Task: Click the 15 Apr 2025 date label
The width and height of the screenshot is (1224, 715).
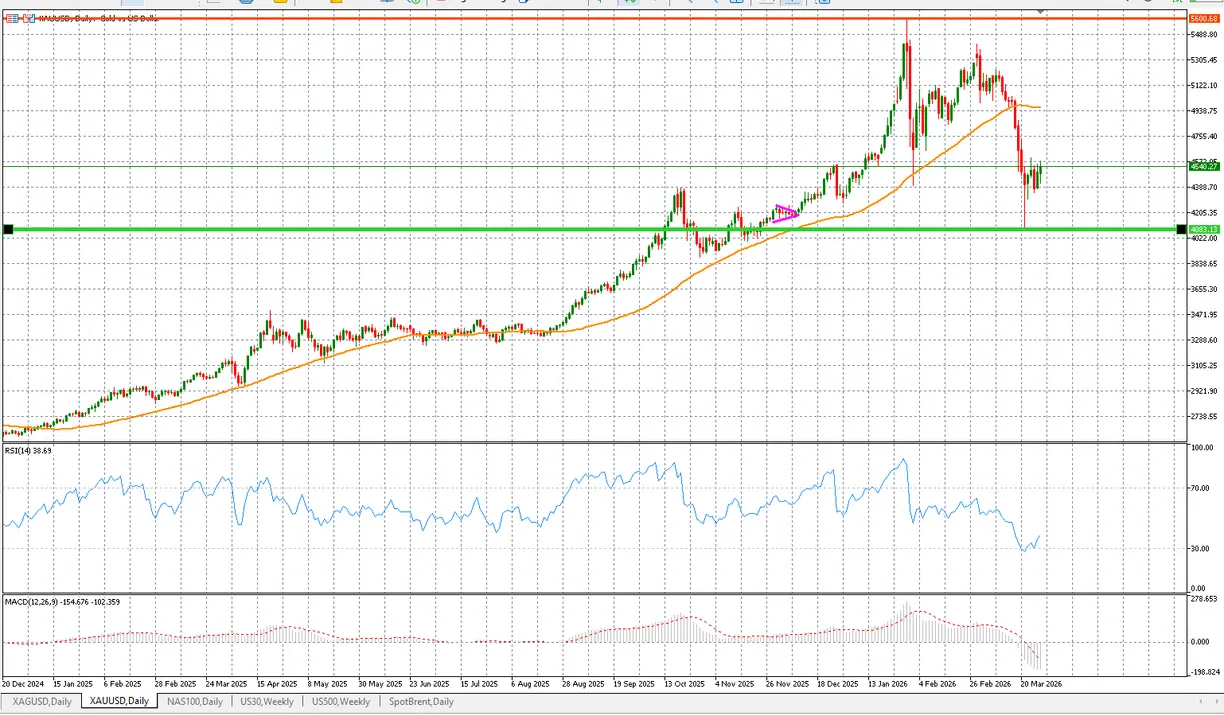Action: pos(276,685)
